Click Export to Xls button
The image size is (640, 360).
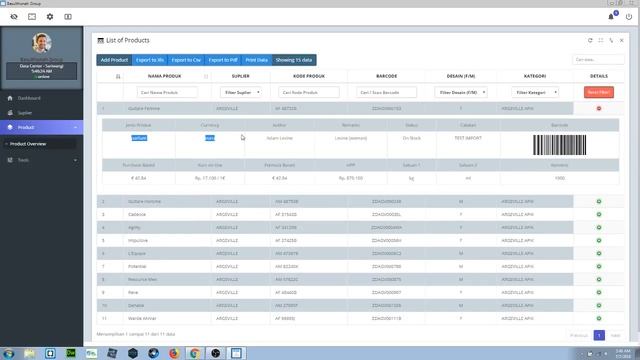pyautogui.click(x=150, y=60)
